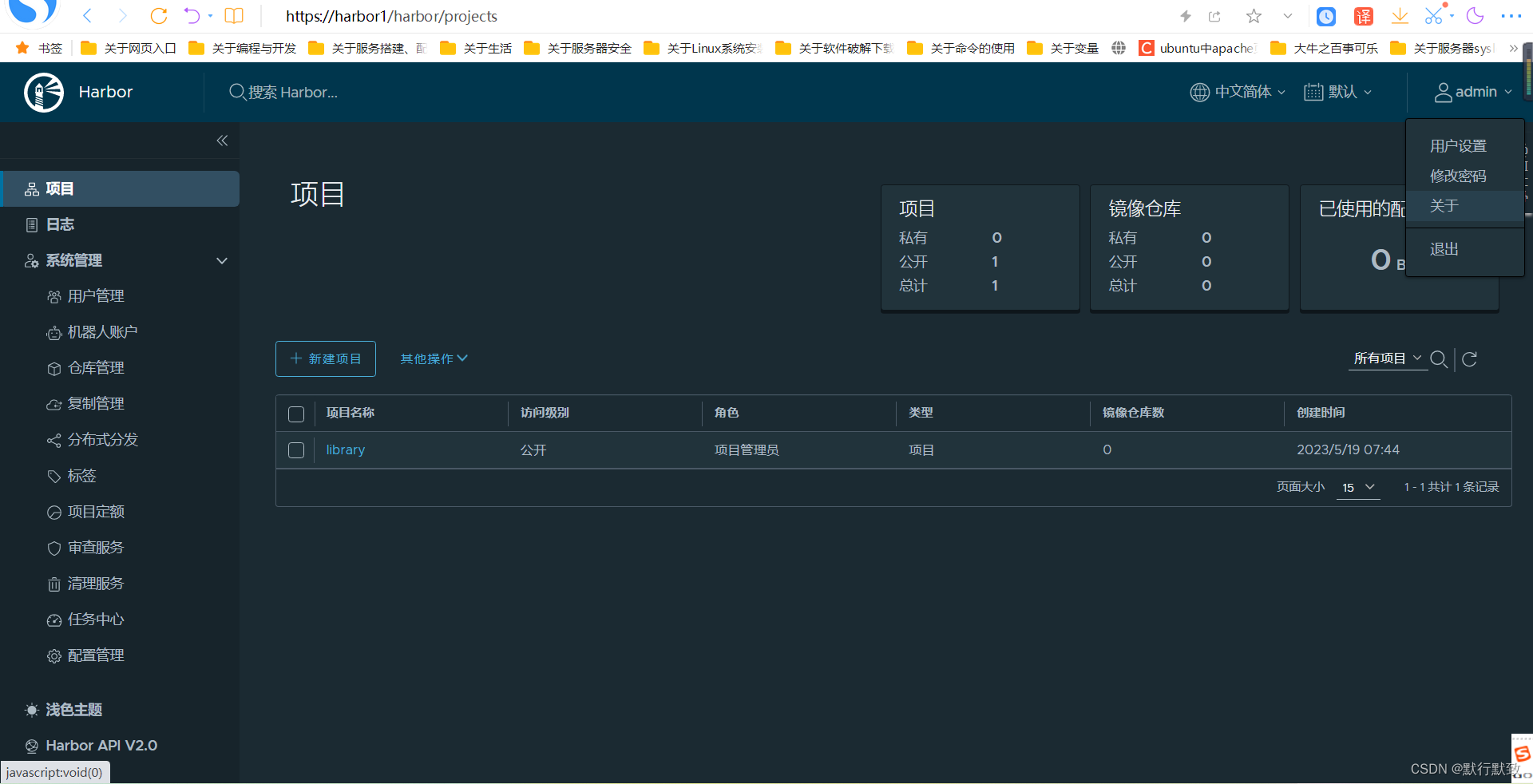Reload page with browser refresh icon
1533x784 pixels.
click(x=159, y=16)
